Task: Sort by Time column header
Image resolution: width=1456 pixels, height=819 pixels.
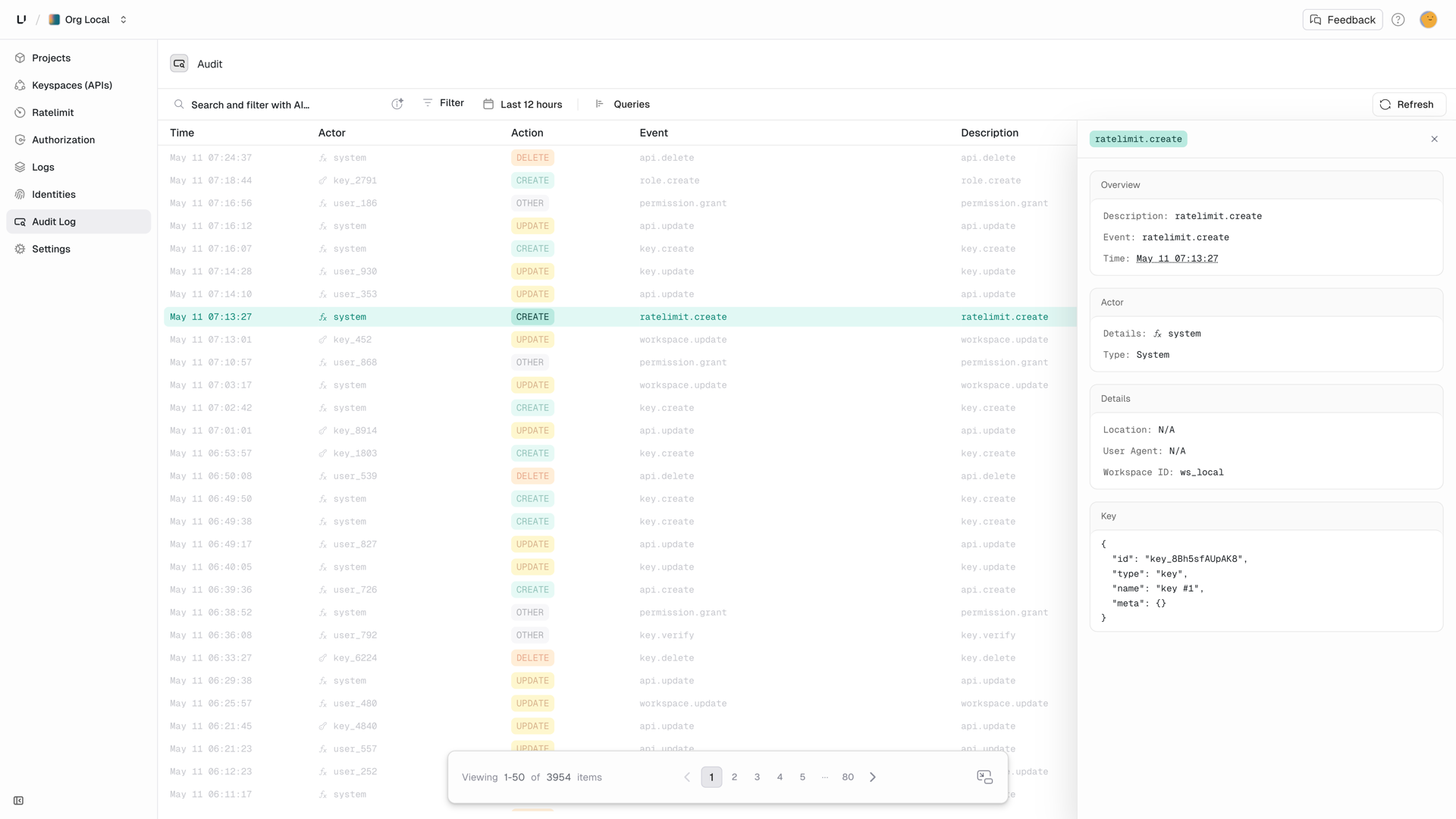Action: point(182,133)
